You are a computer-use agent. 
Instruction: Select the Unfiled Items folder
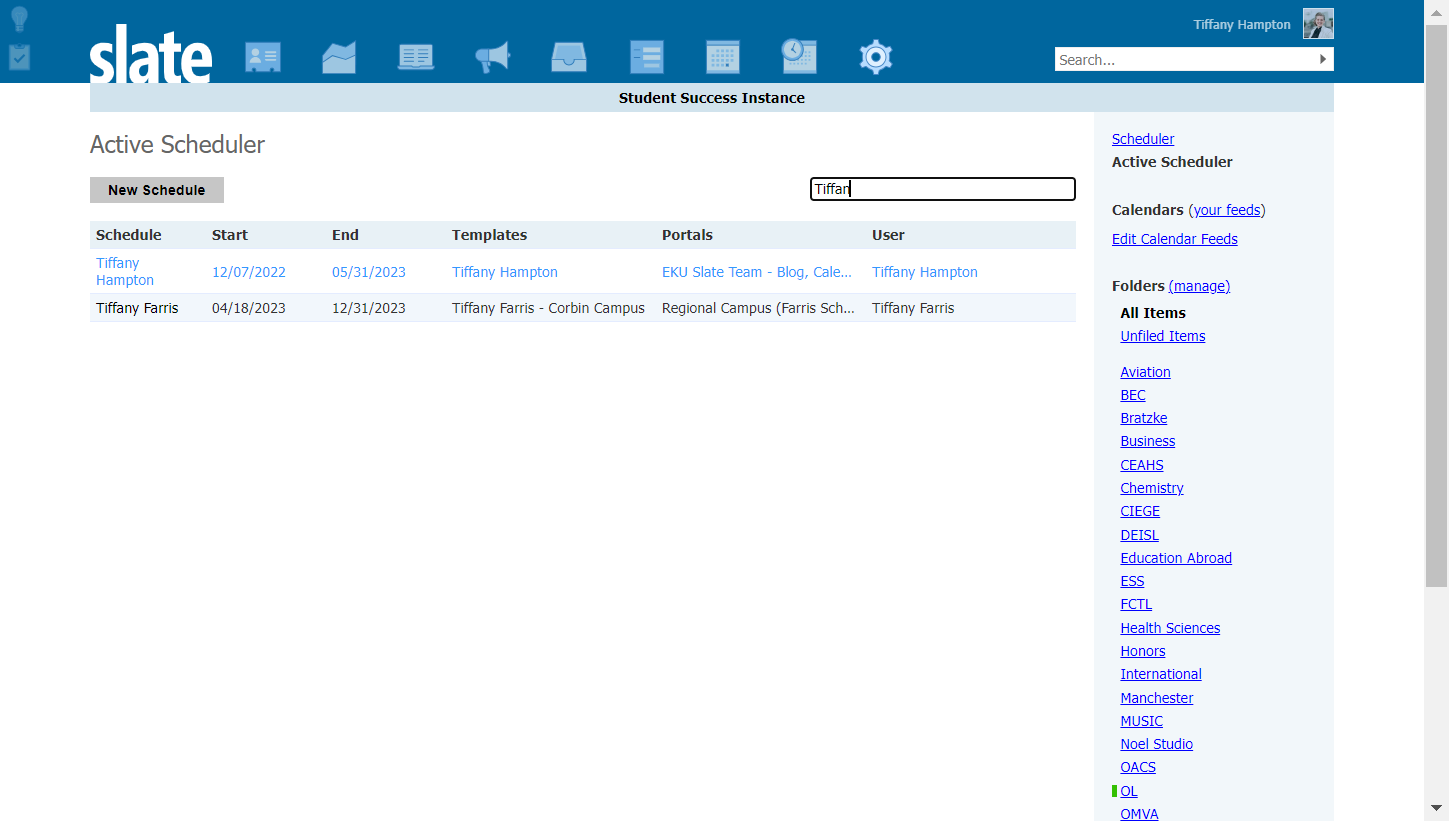pos(1163,336)
